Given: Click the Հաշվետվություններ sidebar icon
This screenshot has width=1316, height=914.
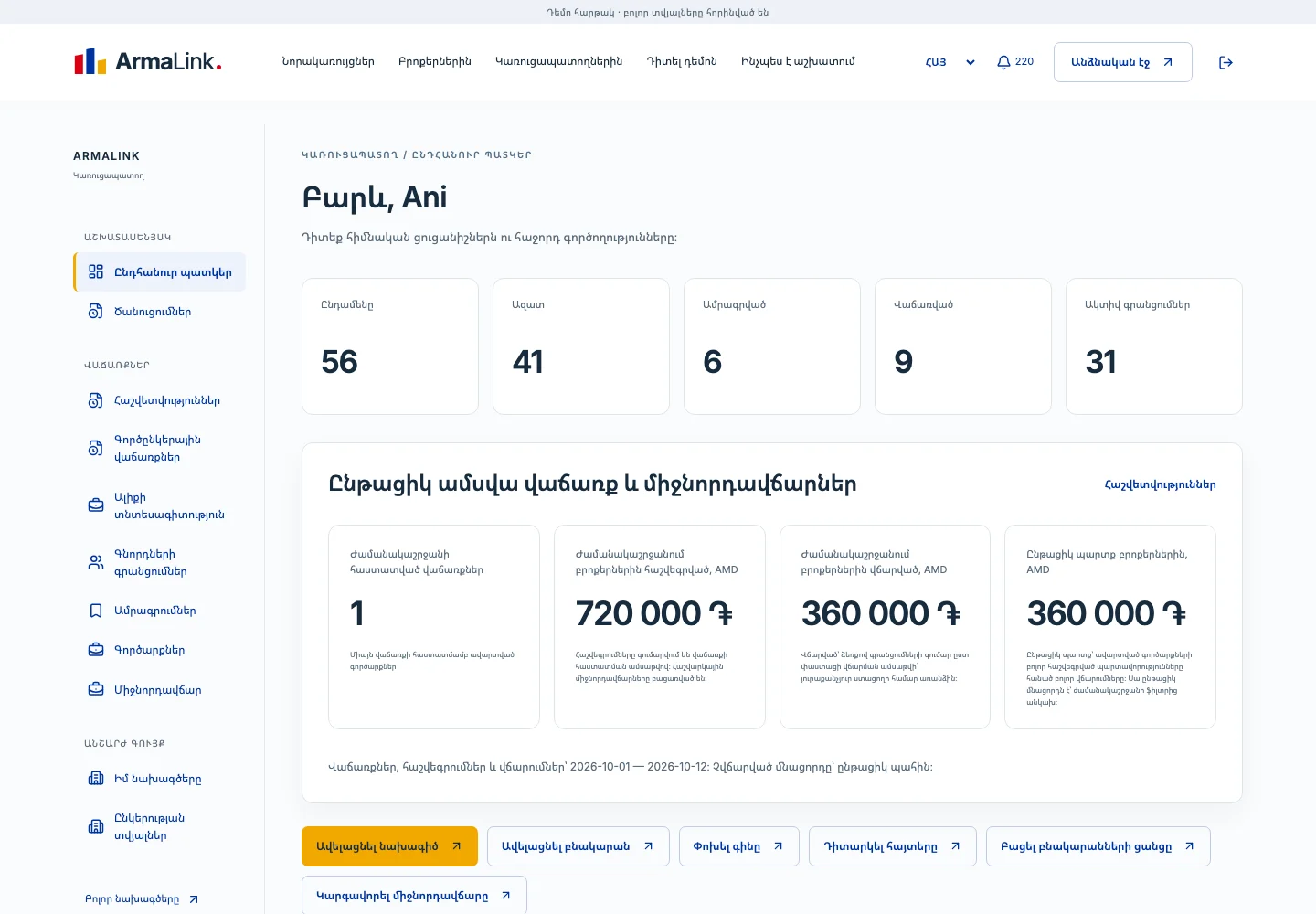Looking at the screenshot, I should pyautogui.click(x=96, y=400).
